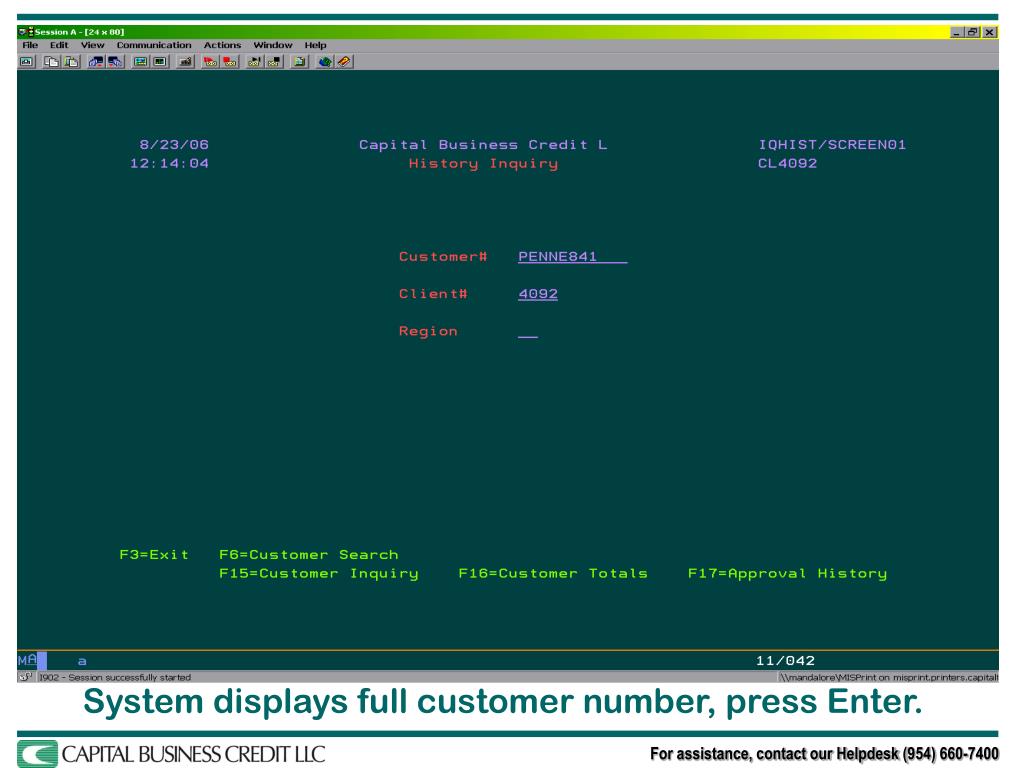
Task: Start a Send File transfer to host
Action: coord(96,62)
